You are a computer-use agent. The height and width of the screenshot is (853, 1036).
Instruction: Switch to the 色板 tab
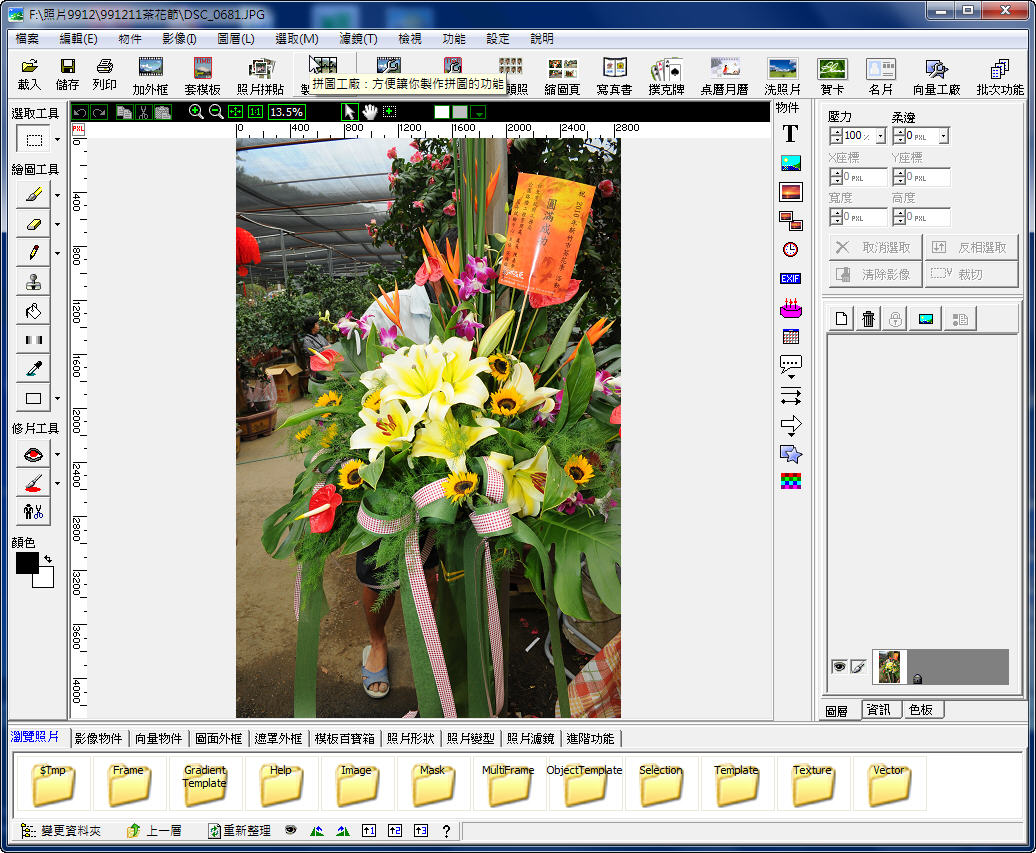point(920,710)
